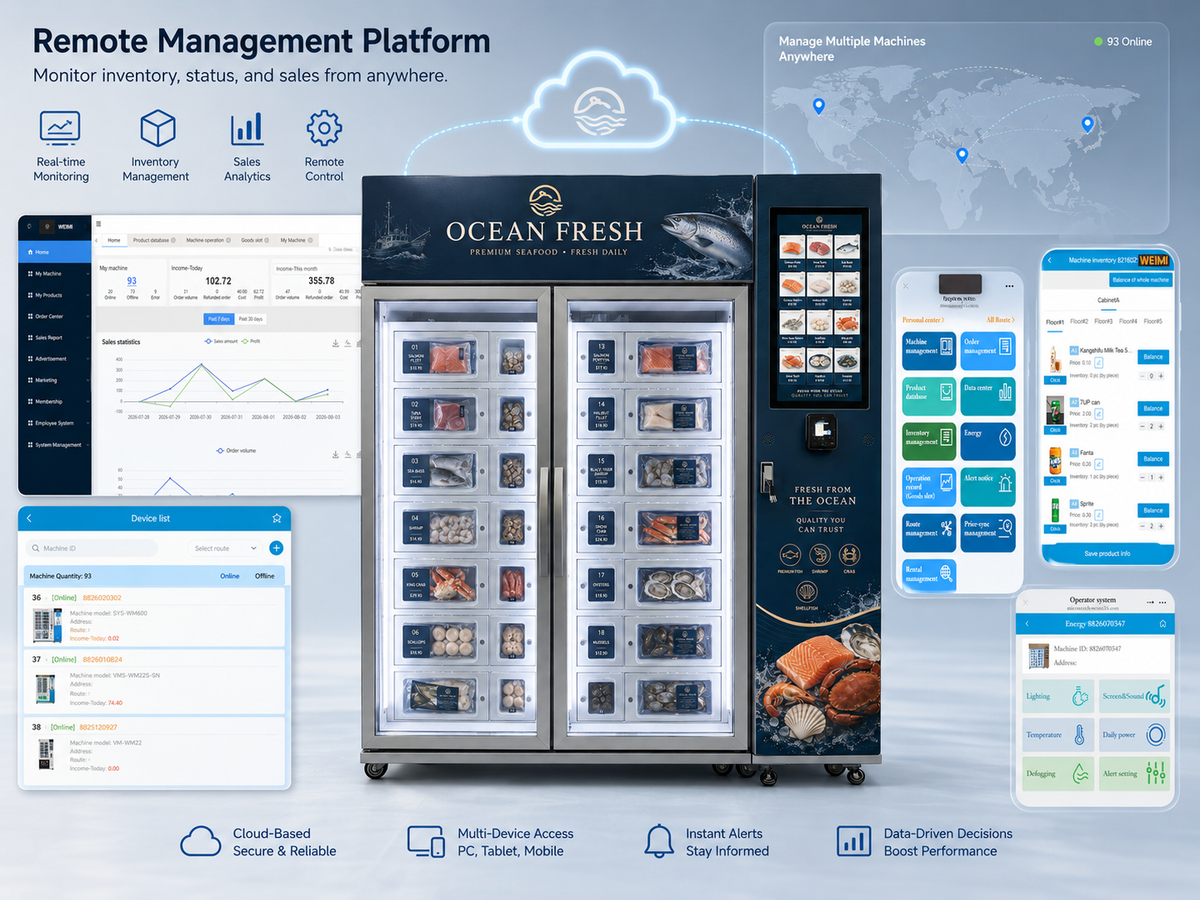Click the Real-time Monitoring icon
Viewport: 1200px width, 900px height.
(x=60, y=128)
